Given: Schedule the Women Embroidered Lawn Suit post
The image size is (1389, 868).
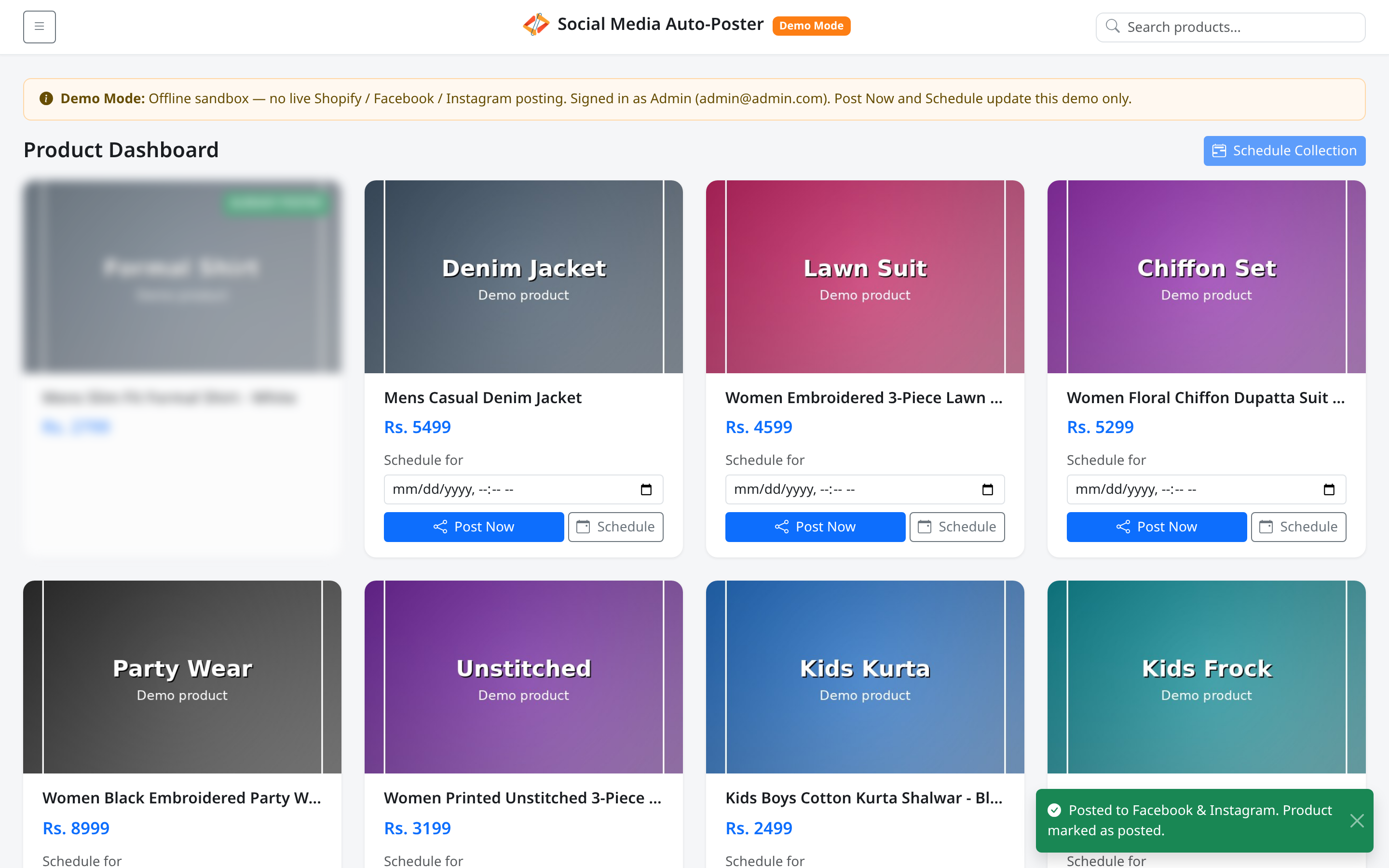Looking at the screenshot, I should coord(957,527).
